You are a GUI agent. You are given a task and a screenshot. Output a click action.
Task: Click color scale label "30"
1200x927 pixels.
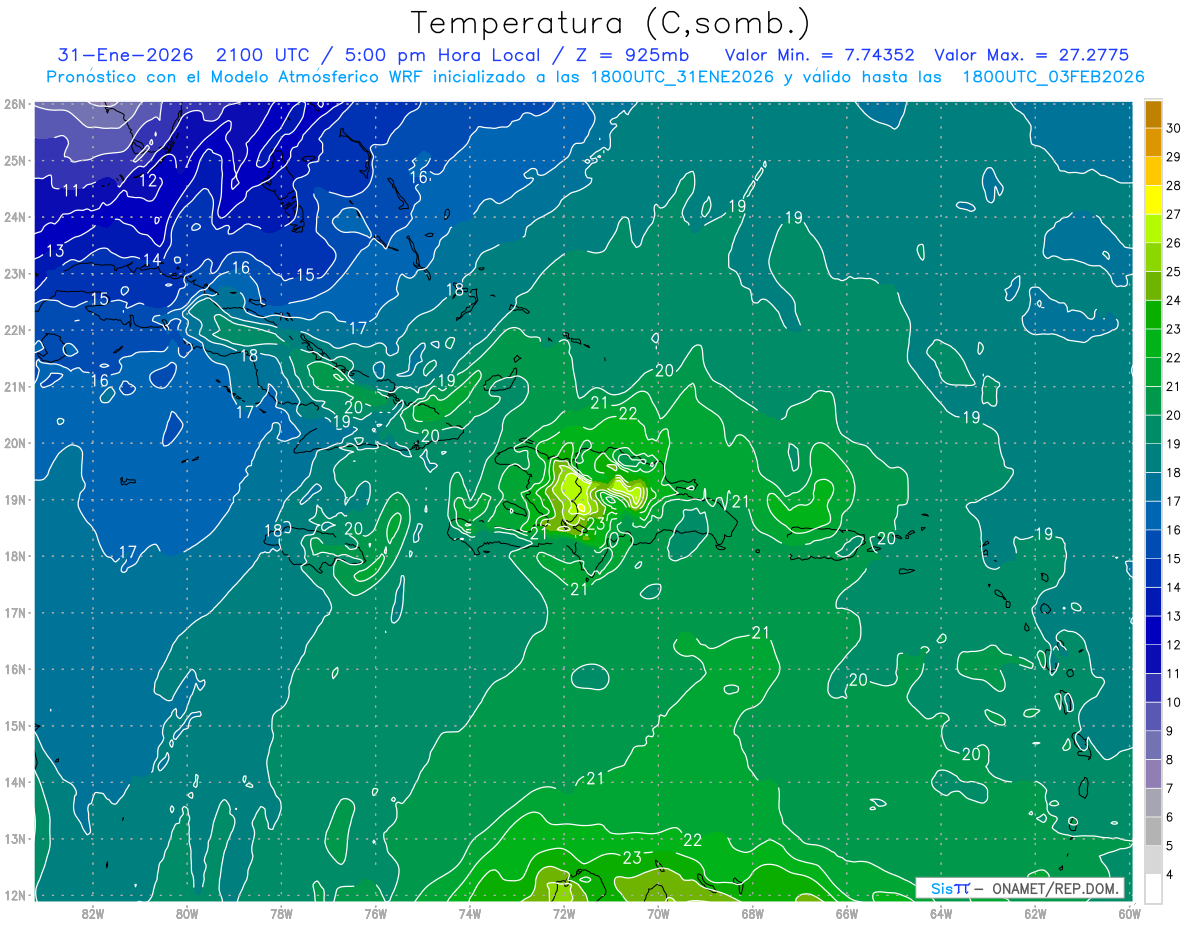click(1174, 128)
